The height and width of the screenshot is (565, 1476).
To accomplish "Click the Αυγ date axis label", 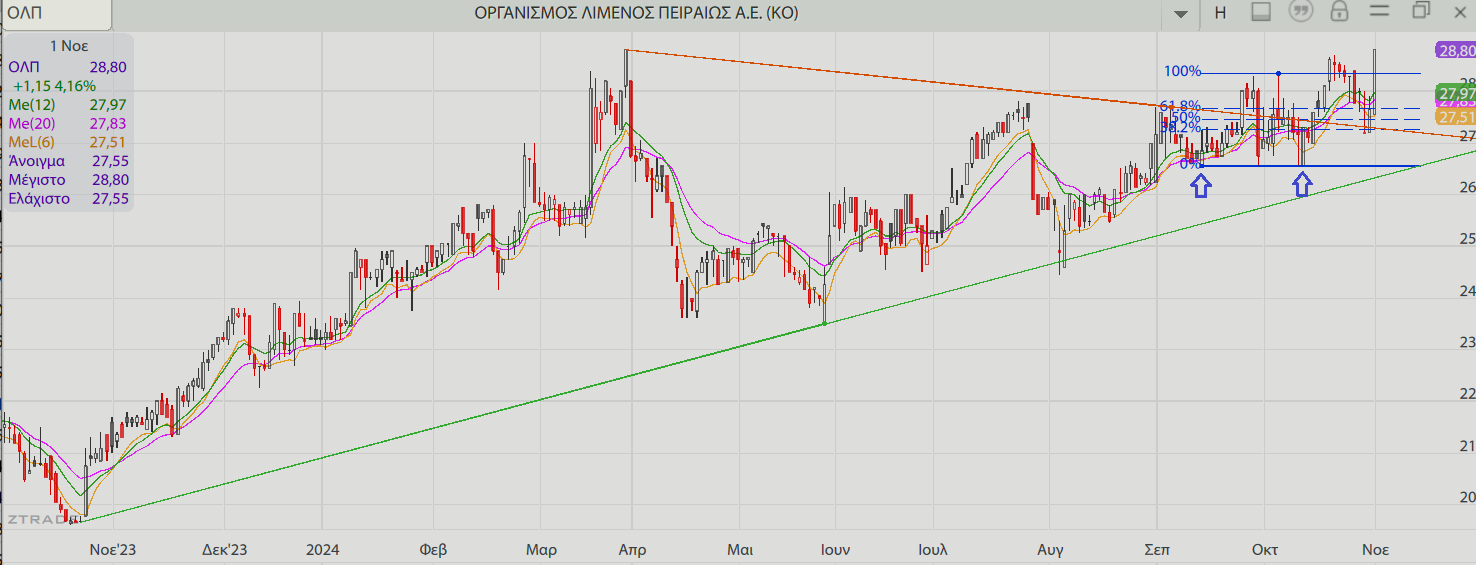I will pos(1050,549).
